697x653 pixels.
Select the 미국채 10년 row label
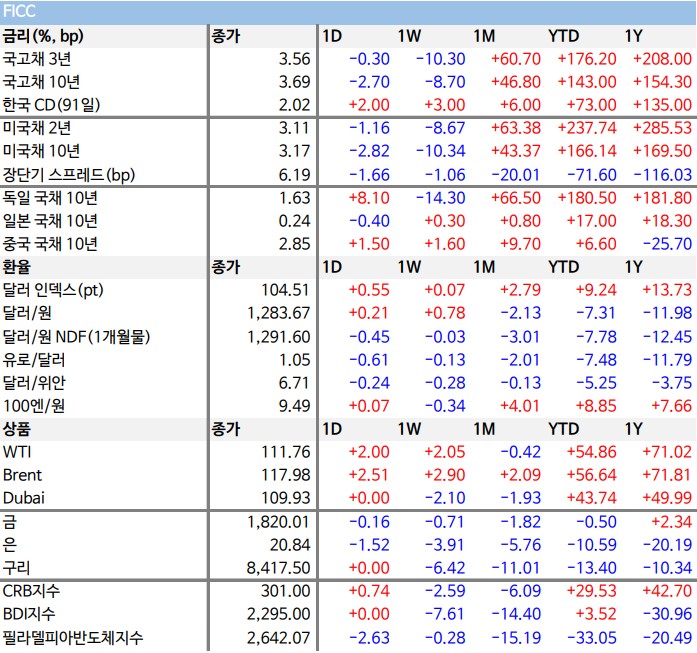coord(41,151)
